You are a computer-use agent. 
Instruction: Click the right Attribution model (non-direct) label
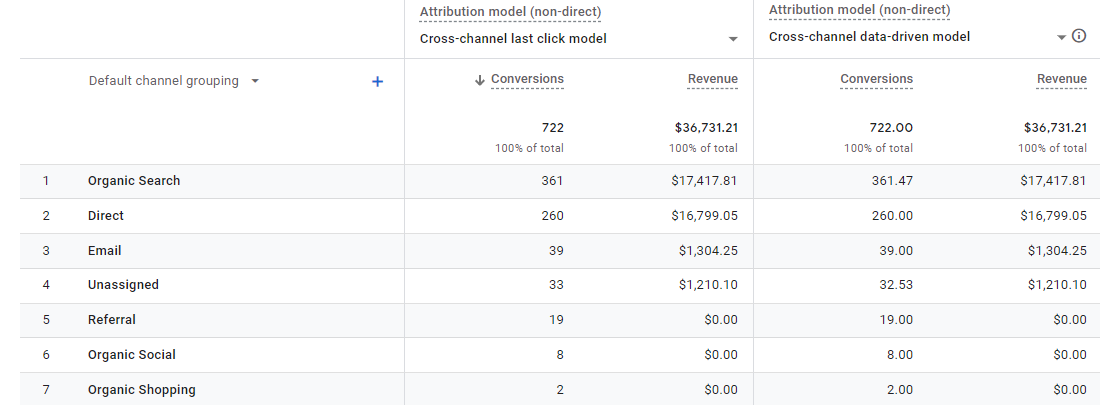(x=859, y=10)
